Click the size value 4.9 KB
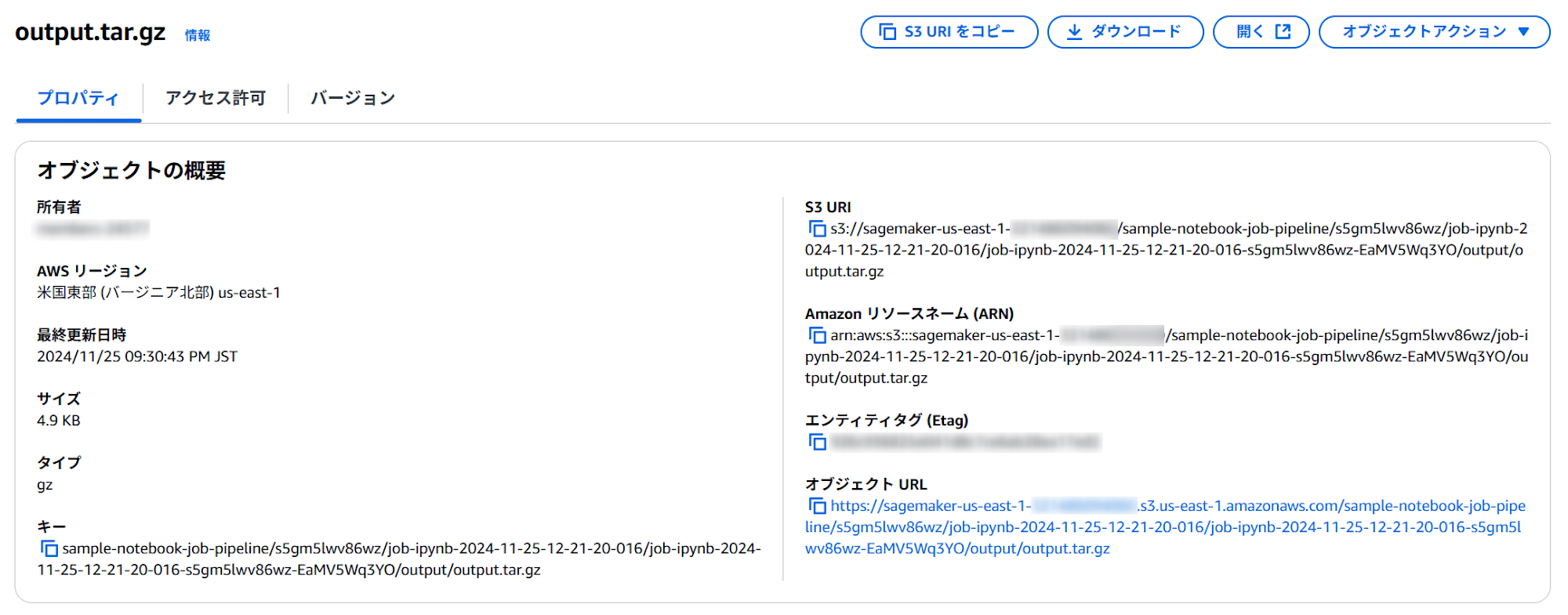Viewport: 1568px width, 615px height. pyautogui.click(x=59, y=421)
